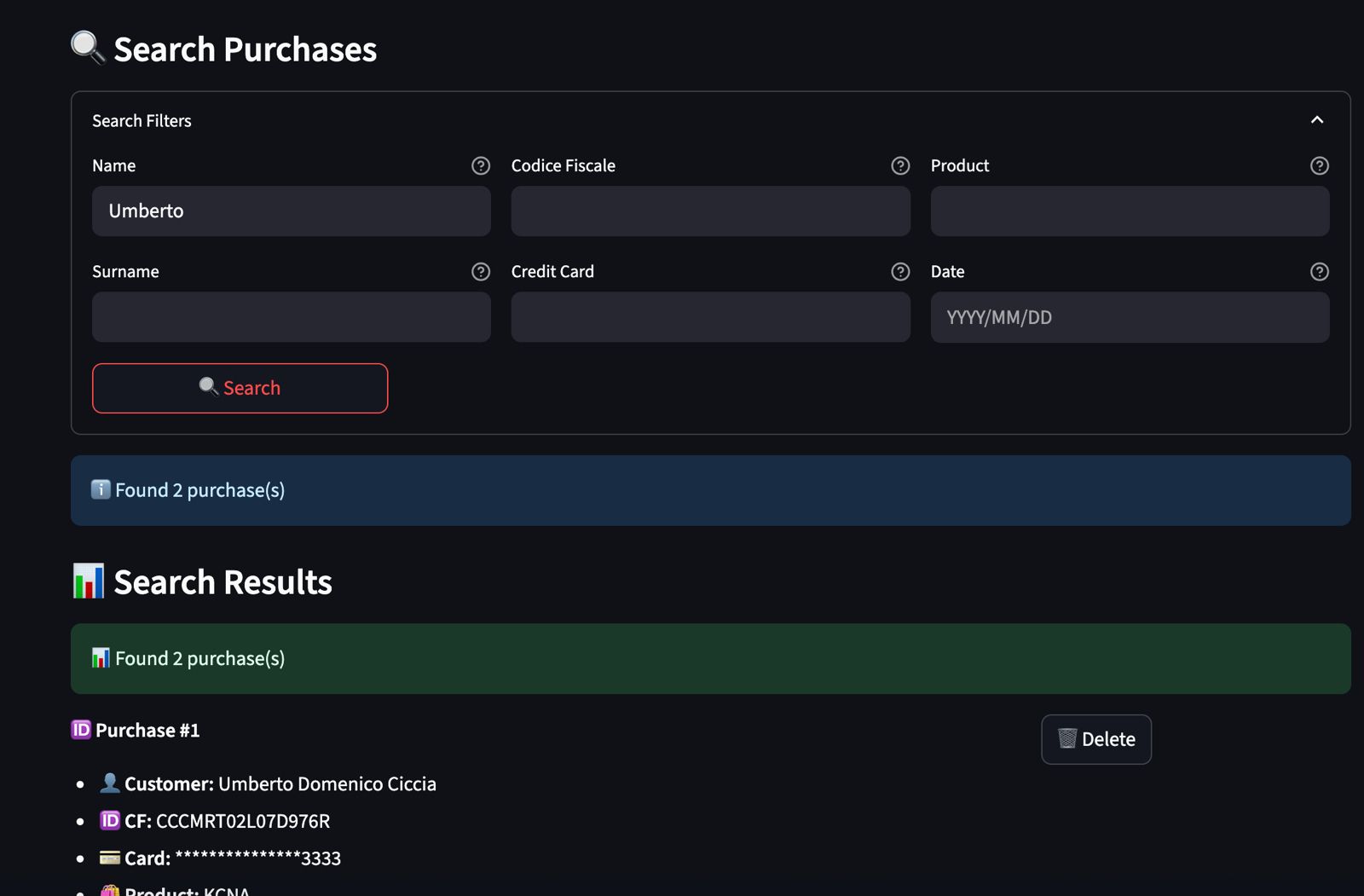
Task: Click the Credit Card help icon
Action: [900, 271]
